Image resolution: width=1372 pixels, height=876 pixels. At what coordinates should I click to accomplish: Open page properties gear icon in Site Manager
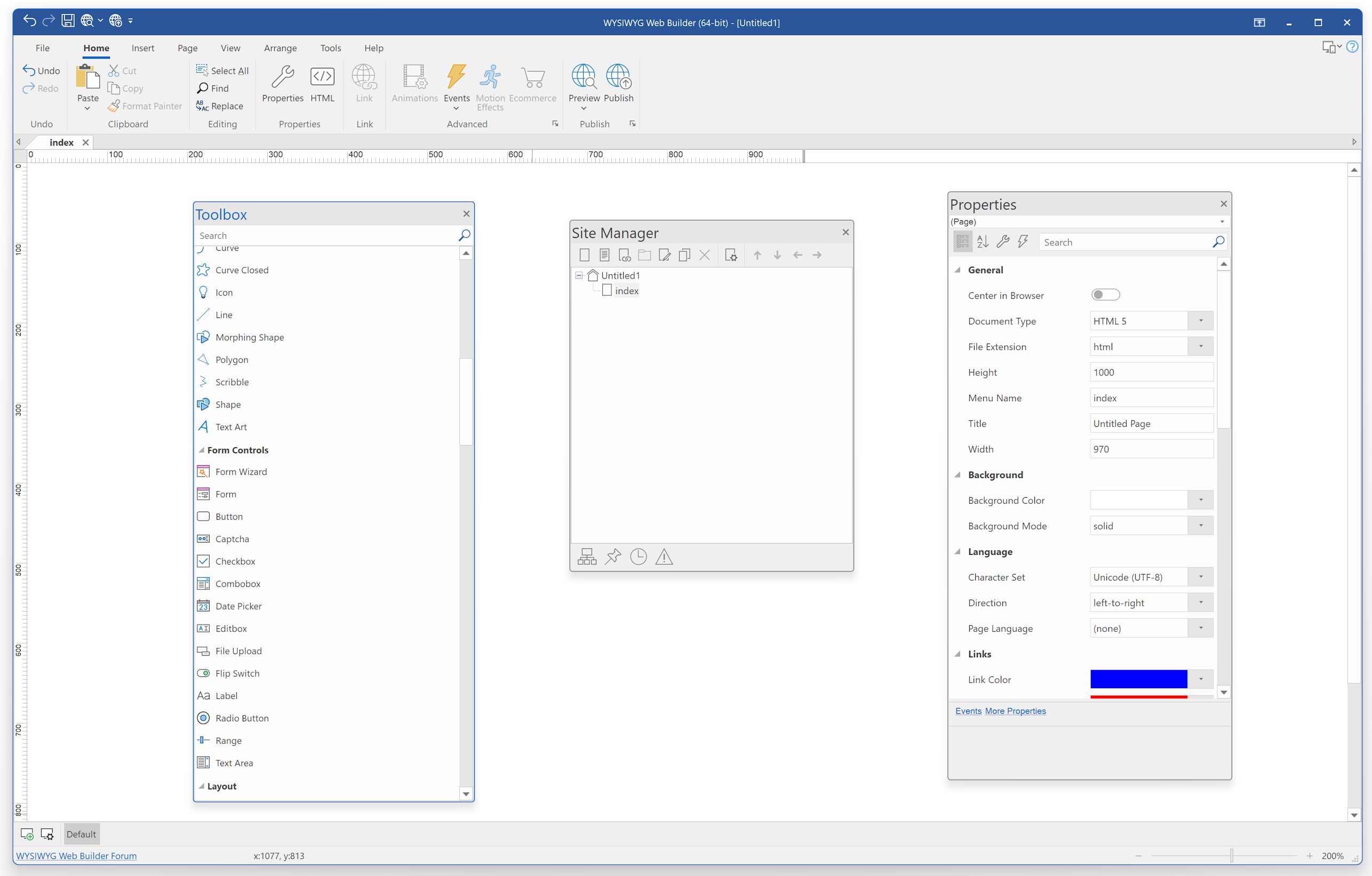(x=731, y=256)
